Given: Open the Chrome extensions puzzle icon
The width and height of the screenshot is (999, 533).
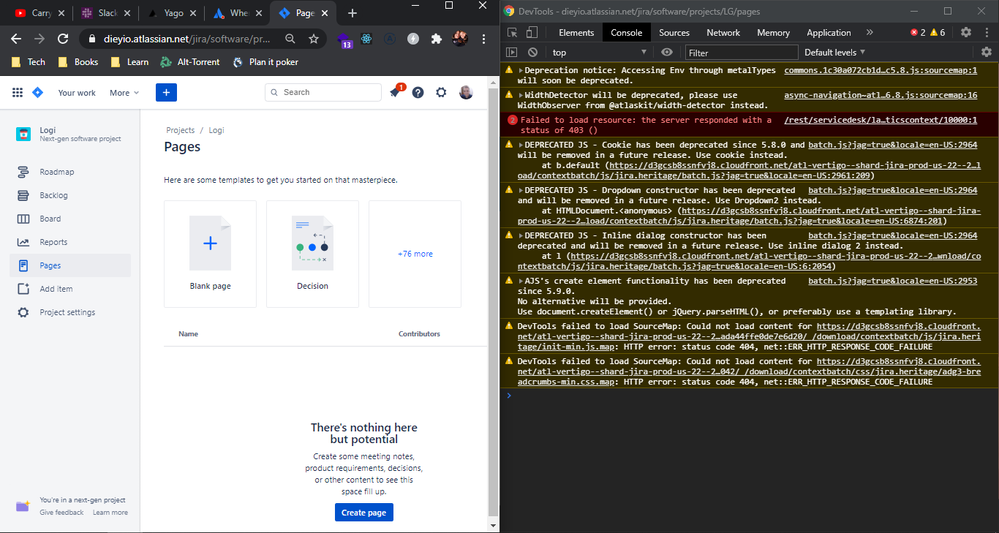Looking at the screenshot, I should (x=436, y=39).
